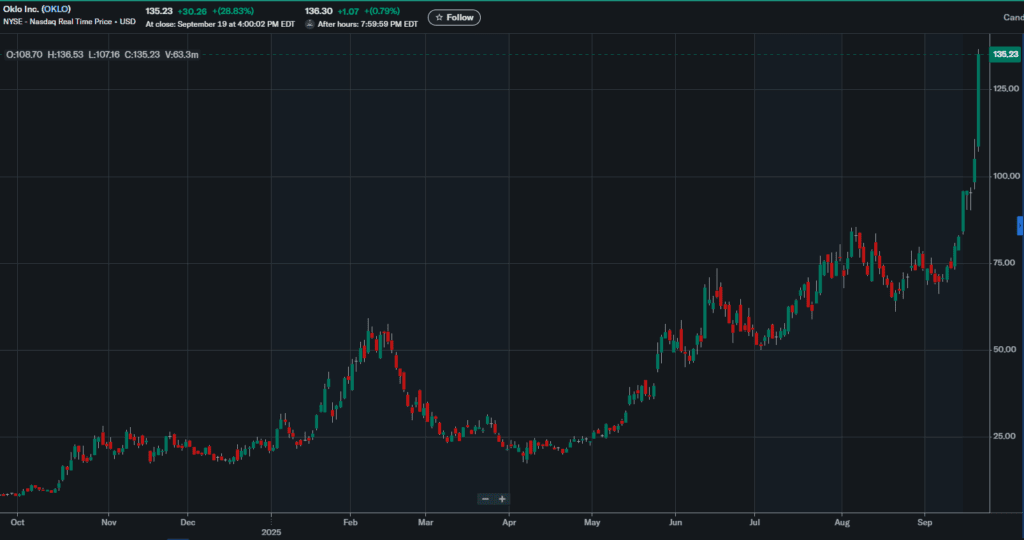Follow the Oklo Inc. stock
The height and width of the screenshot is (540, 1024).
tap(454, 17)
